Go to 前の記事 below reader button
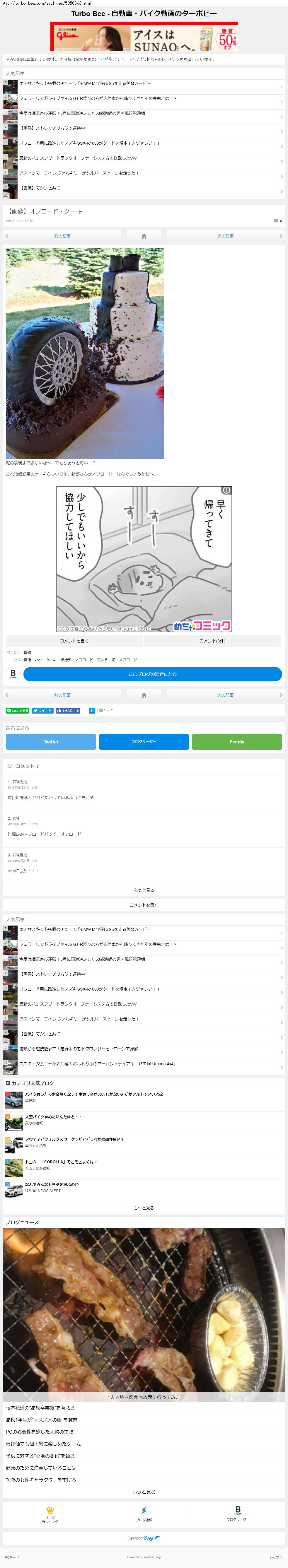 coord(62,695)
